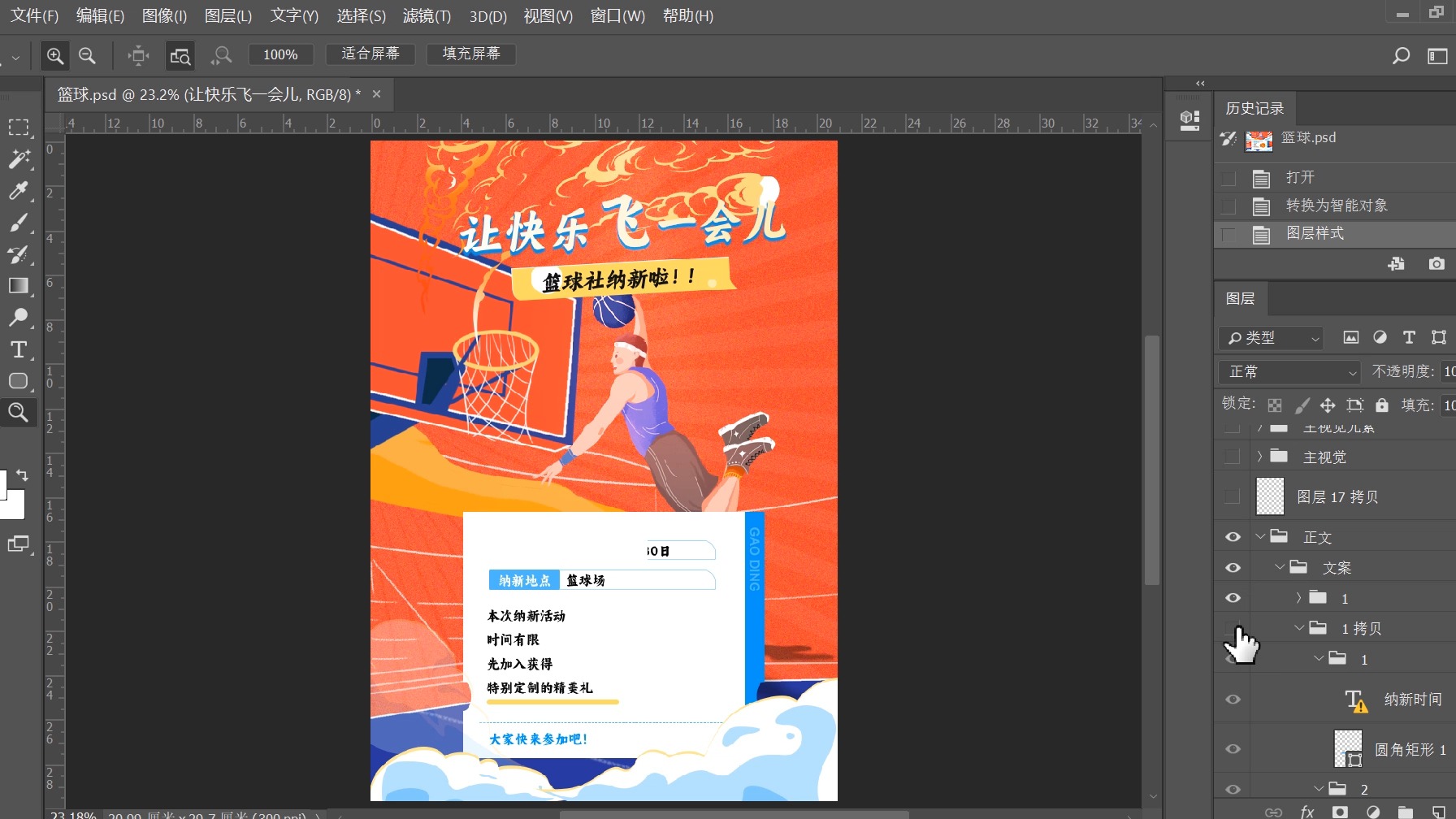This screenshot has height=819, width=1456.
Task: Click the 适合屏幕 button
Action: tap(370, 54)
